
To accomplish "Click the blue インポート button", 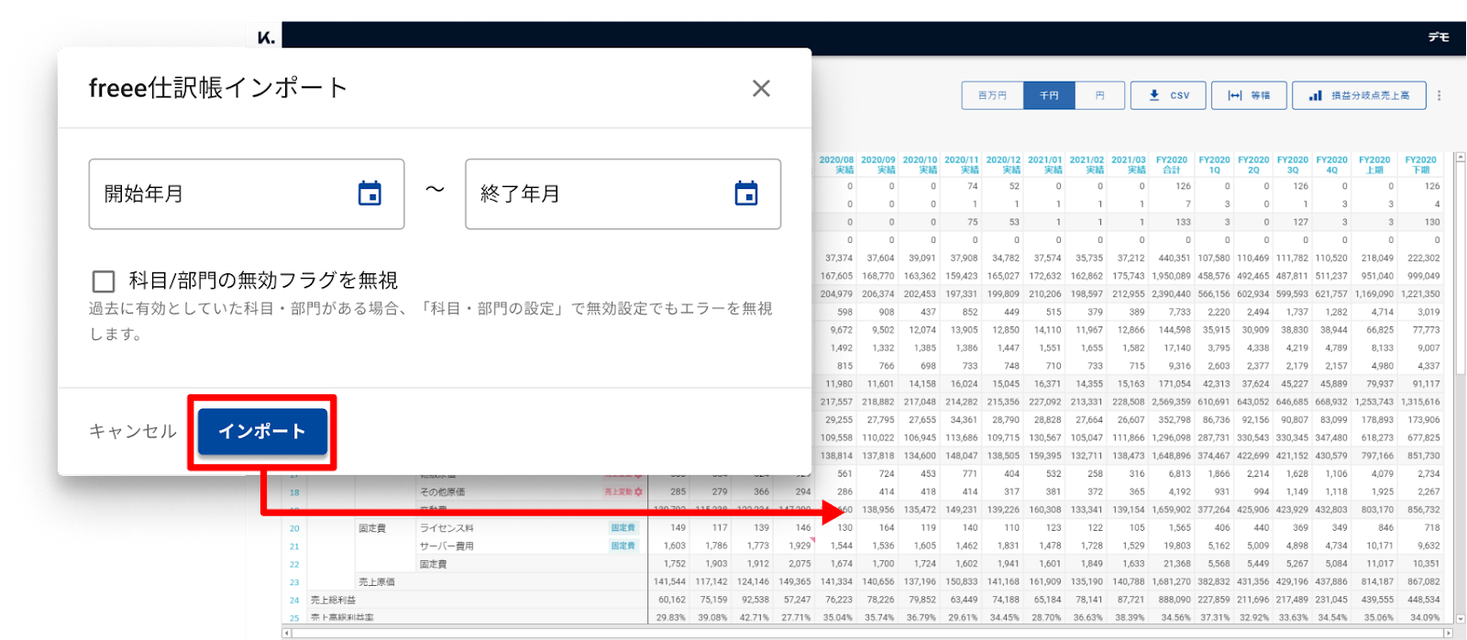I will (x=262, y=431).
